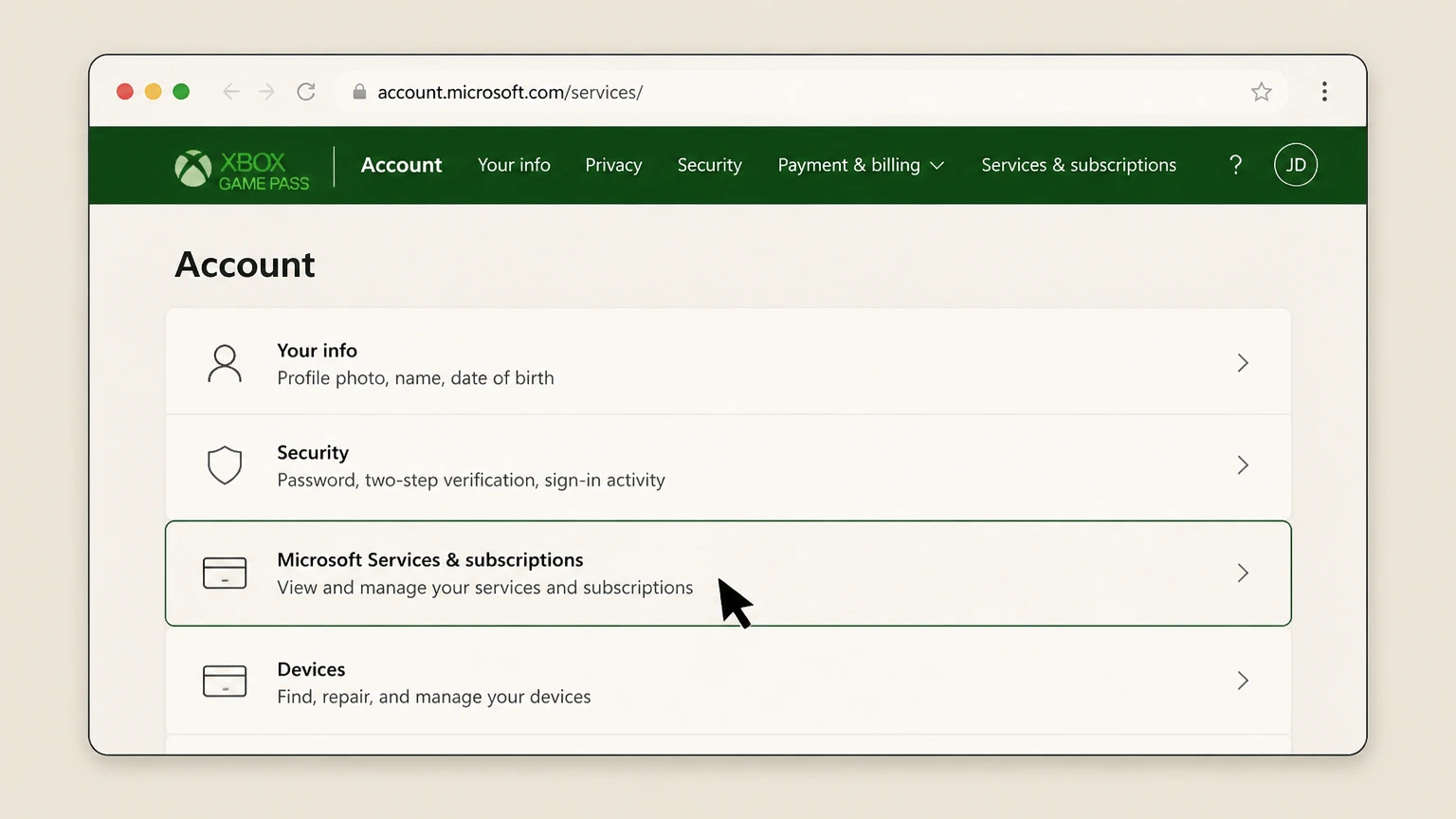Click the browser back arrow

(230, 92)
